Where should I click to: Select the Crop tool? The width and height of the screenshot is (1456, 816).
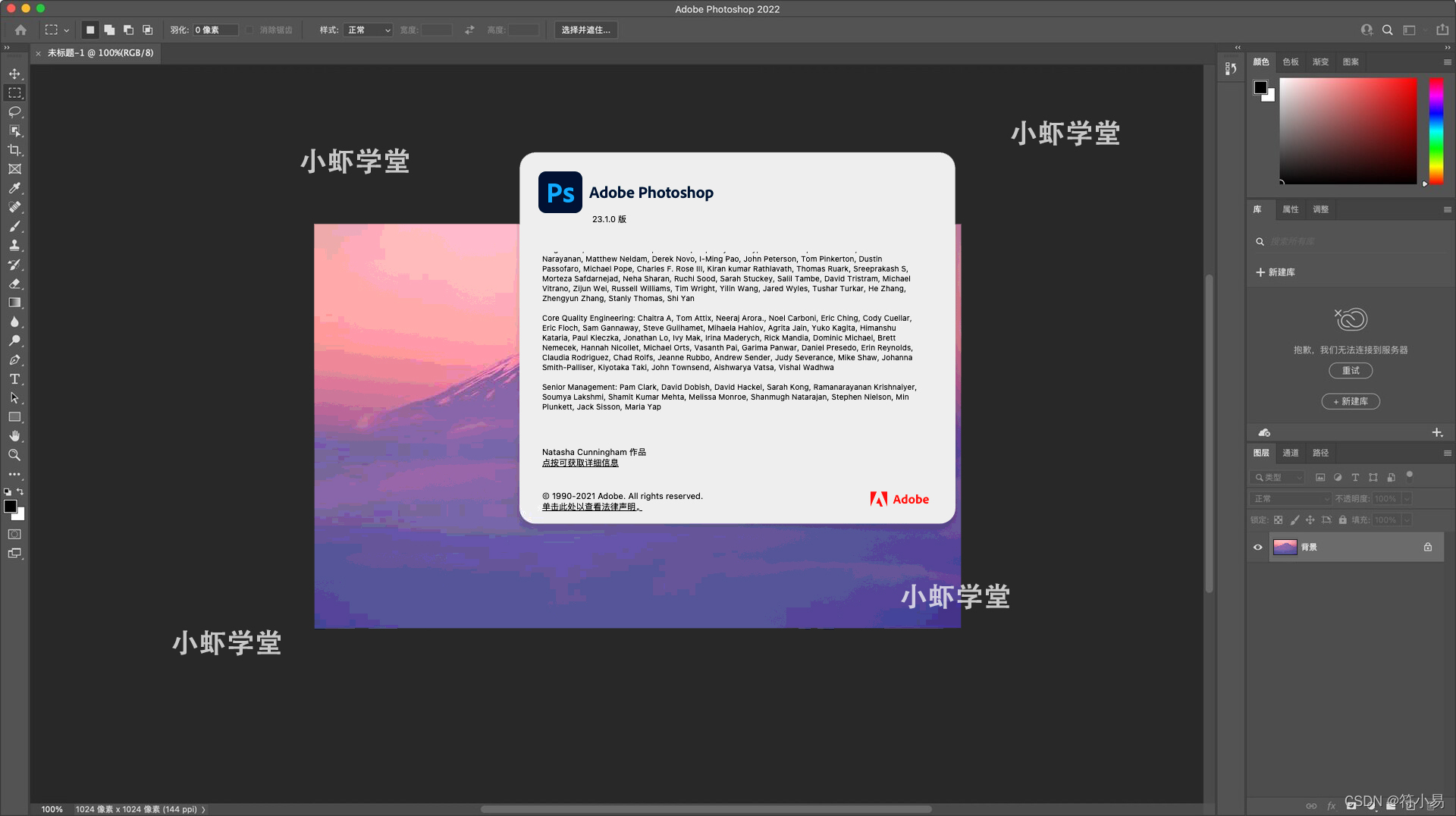14,150
